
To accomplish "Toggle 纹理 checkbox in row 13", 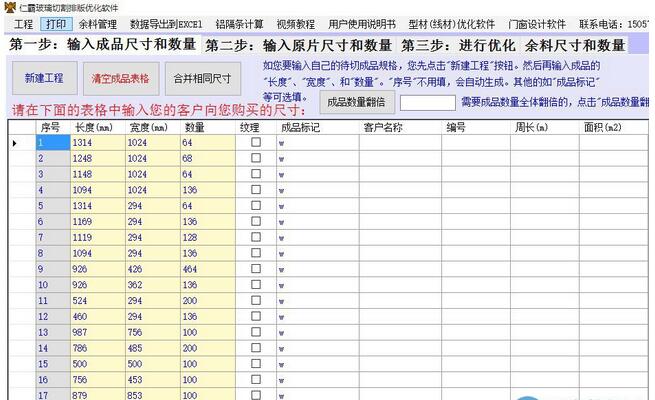I will point(256,332).
